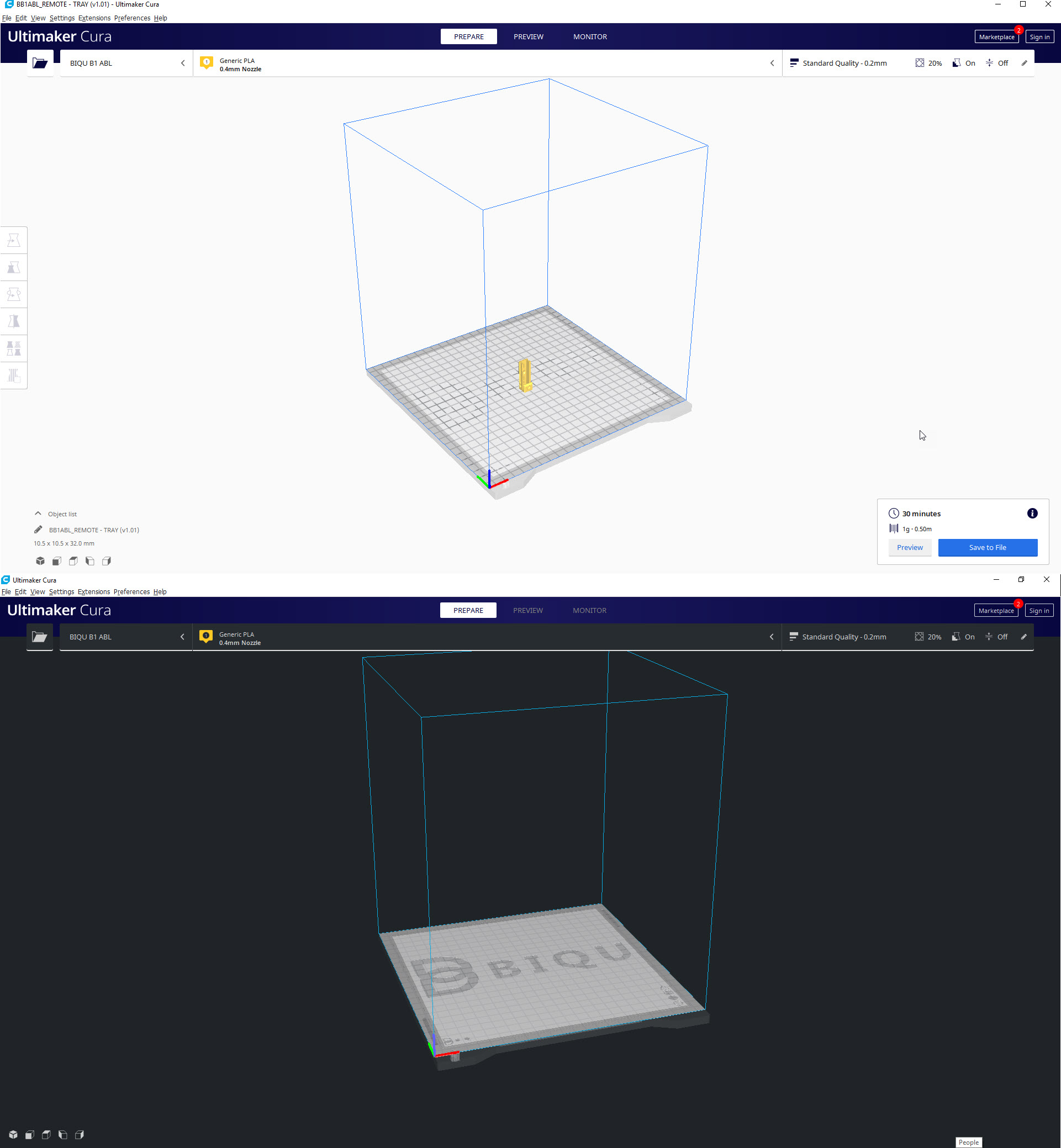Open Marketplace in bottom dark window
Viewport: 1061px width, 1148px height.
point(995,610)
